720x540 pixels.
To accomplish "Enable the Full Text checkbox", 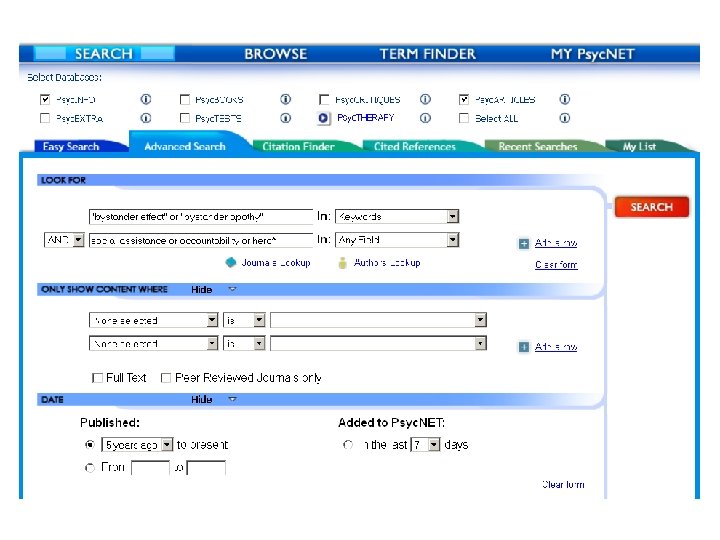I will 97,378.
